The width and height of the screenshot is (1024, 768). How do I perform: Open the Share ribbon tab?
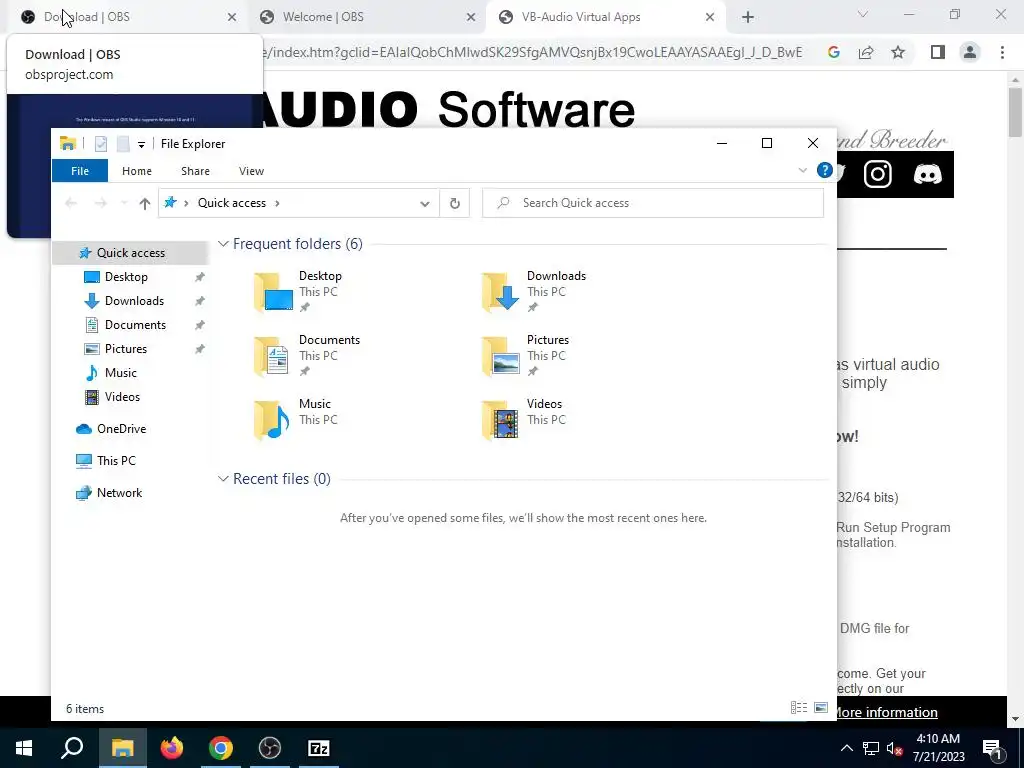click(195, 171)
